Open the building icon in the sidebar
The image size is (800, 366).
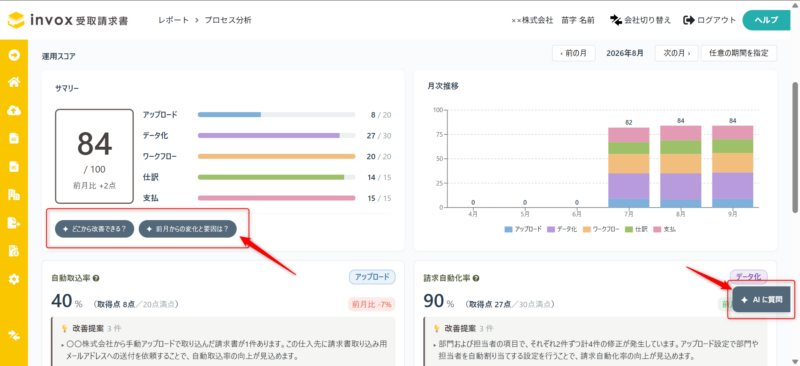coord(14,194)
